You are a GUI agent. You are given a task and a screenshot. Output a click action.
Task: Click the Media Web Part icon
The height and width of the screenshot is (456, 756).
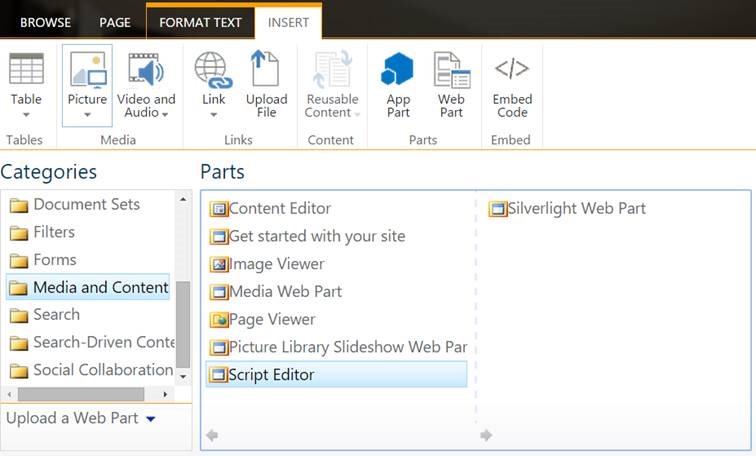click(219, 292)
